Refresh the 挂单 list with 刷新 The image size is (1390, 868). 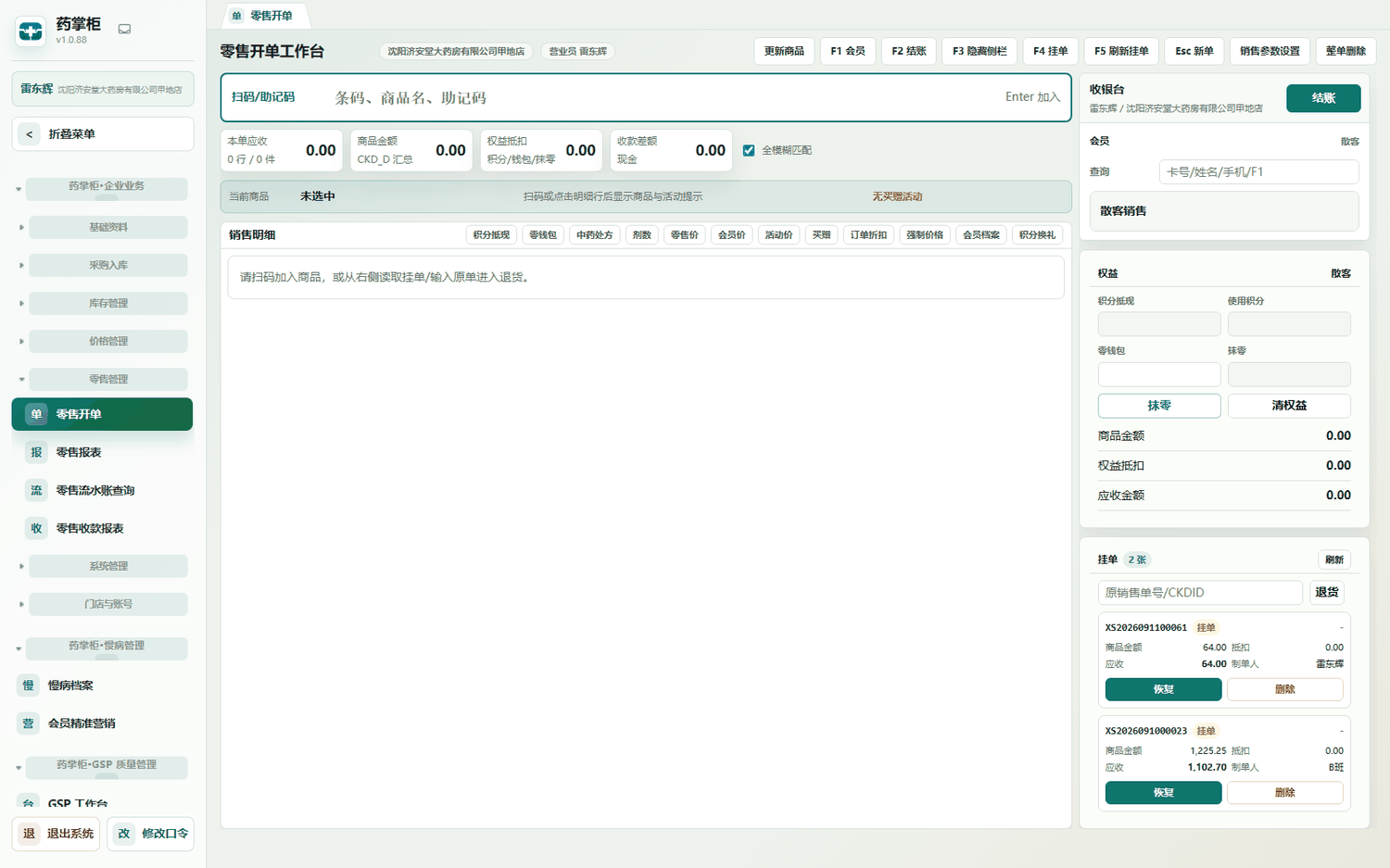point(1334,560)
